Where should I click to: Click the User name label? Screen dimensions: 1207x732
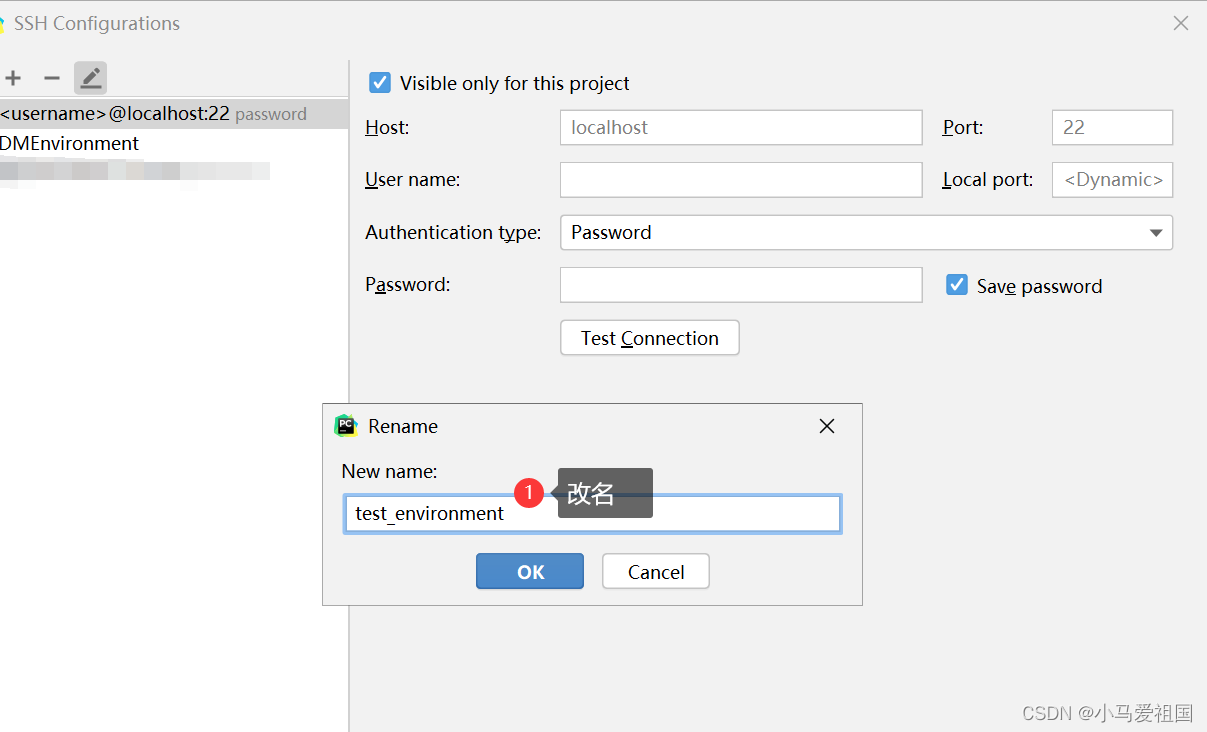pyautogui.click(x=413, y=180)
